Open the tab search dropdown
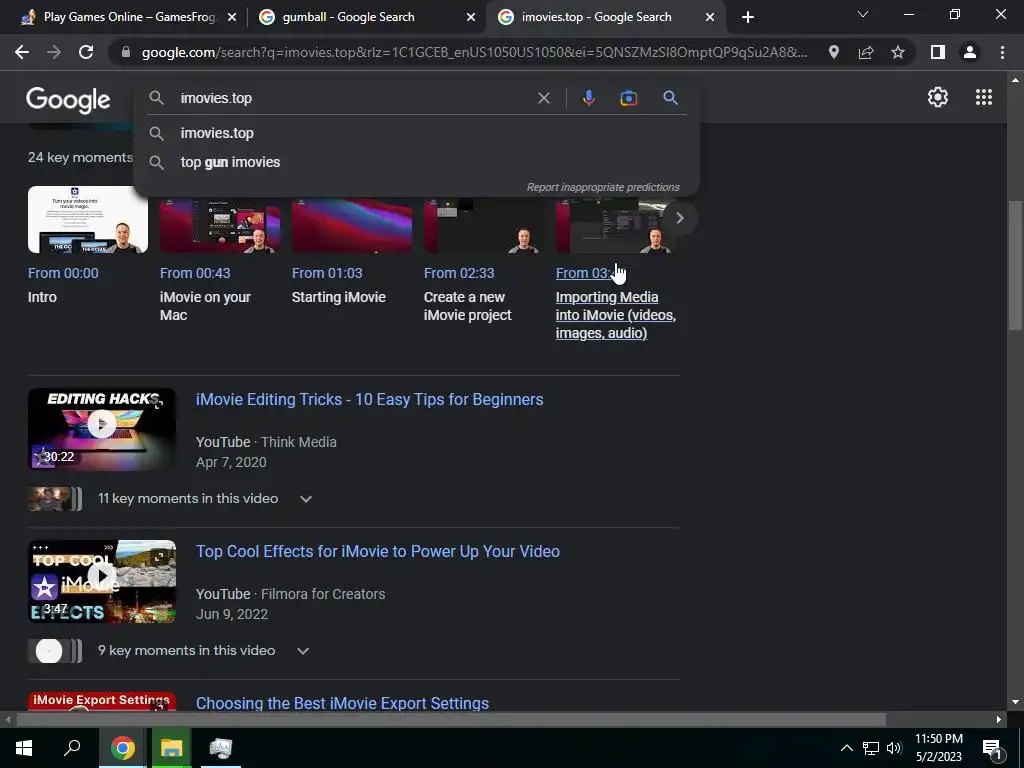Image resolution: width=1024 pixels, height=768 pixels. tap(863, 14)
